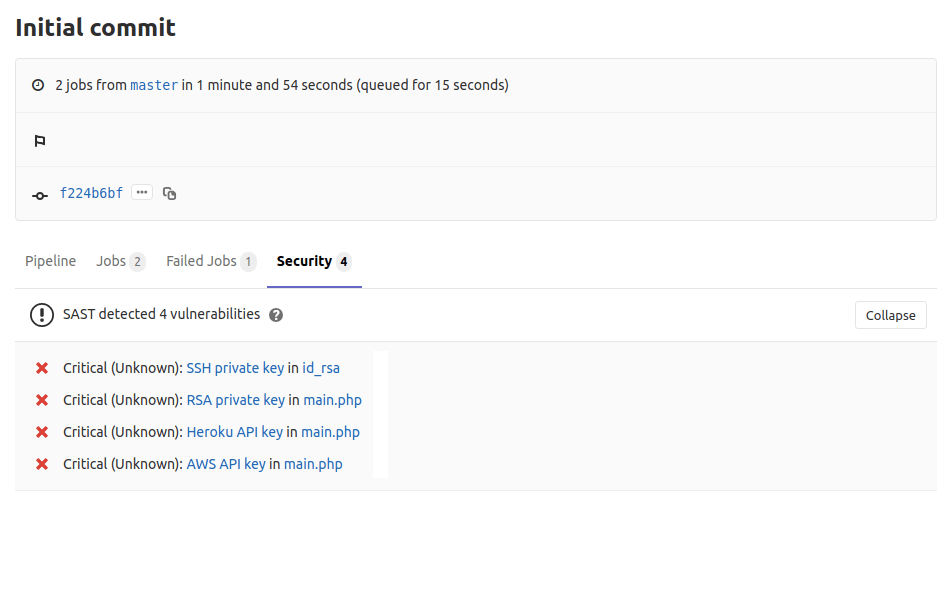This screenshot has width=952, height=590.
Task: Click the SAST exclamation warning icon
Action: click(41, 315)
